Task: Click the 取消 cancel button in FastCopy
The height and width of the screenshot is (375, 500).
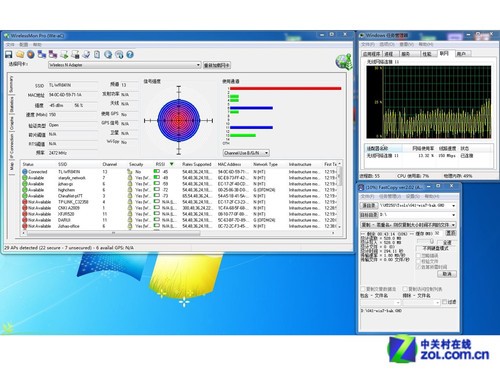Action: (x=447, y=274)
